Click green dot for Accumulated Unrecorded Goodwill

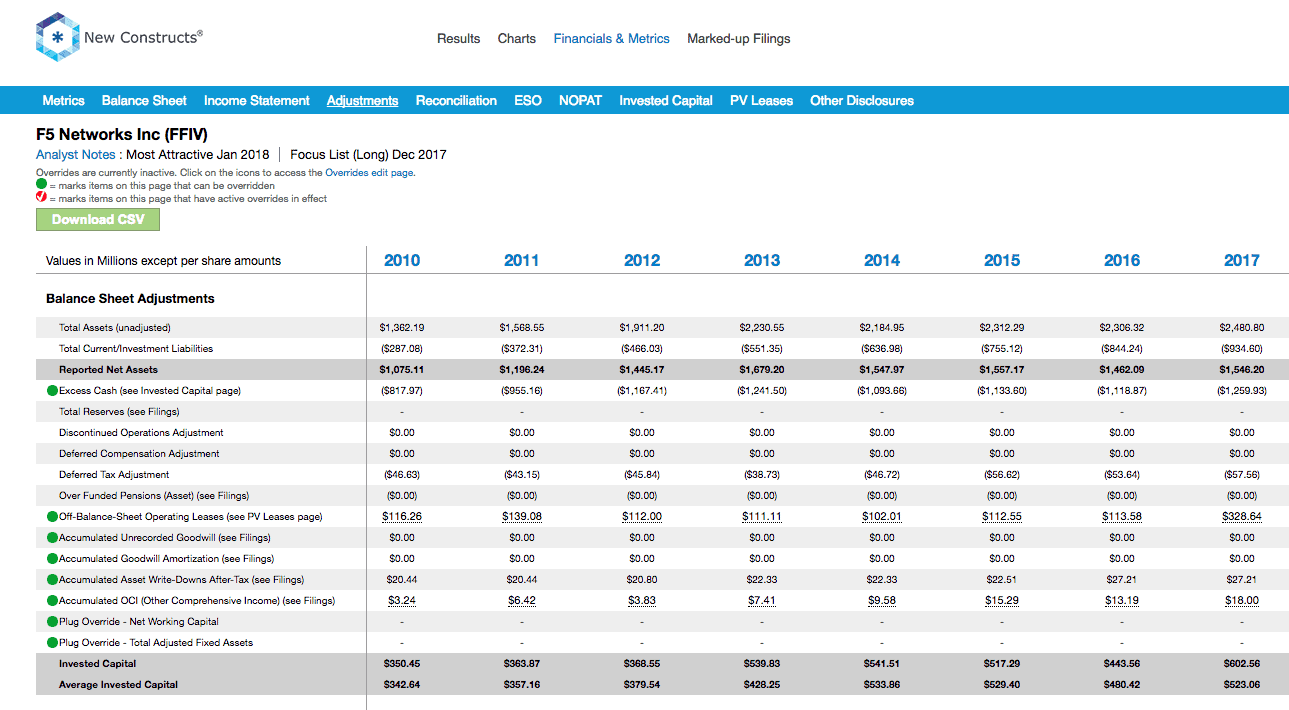[52, 538]
